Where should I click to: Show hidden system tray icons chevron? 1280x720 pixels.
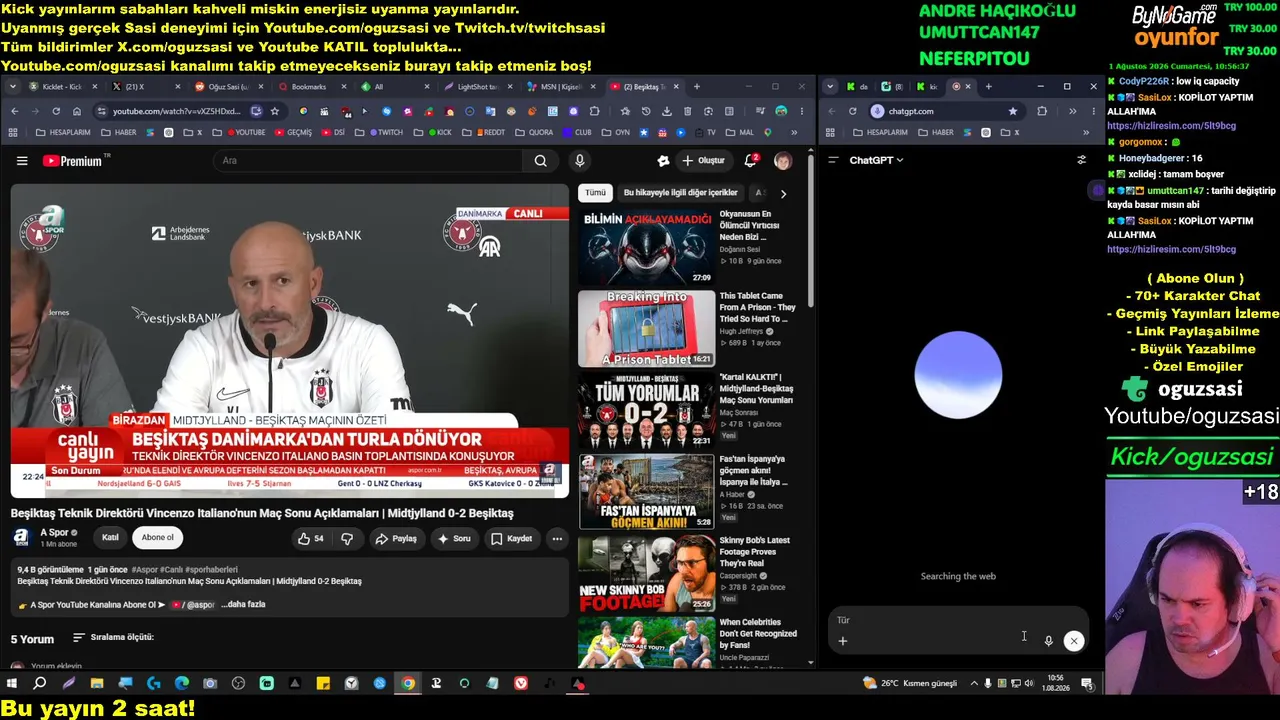974,684
